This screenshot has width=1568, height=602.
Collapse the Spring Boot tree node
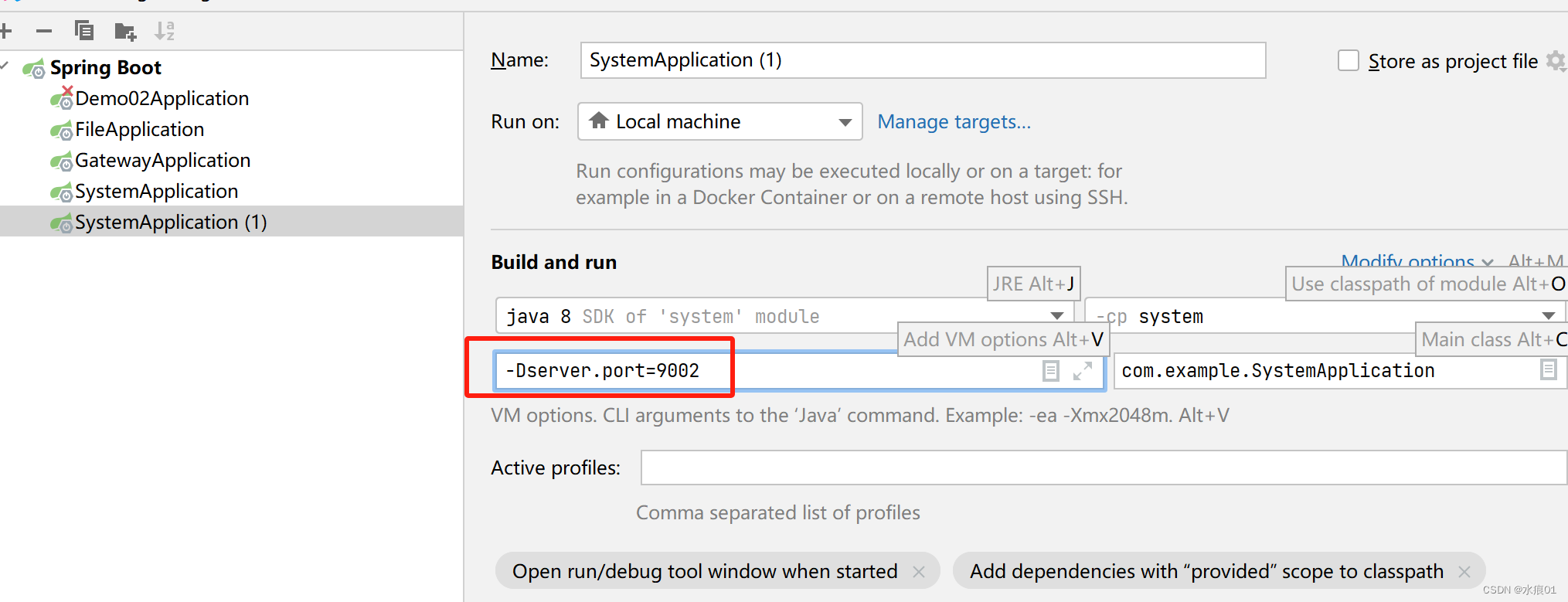5,66
